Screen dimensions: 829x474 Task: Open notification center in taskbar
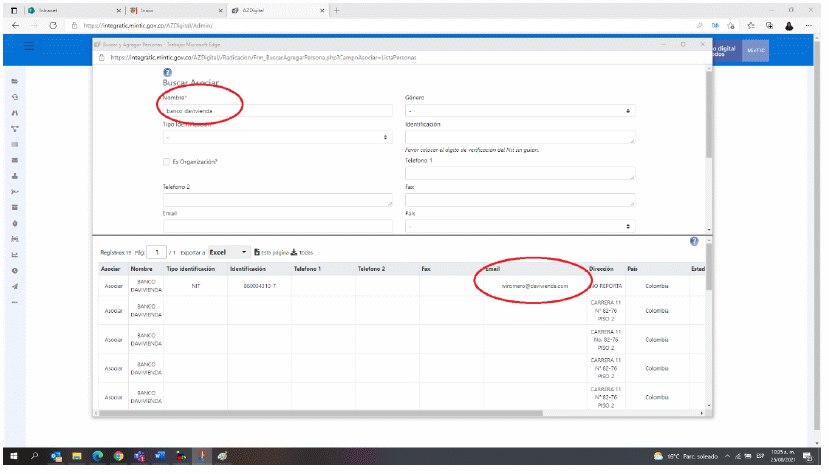807,456
